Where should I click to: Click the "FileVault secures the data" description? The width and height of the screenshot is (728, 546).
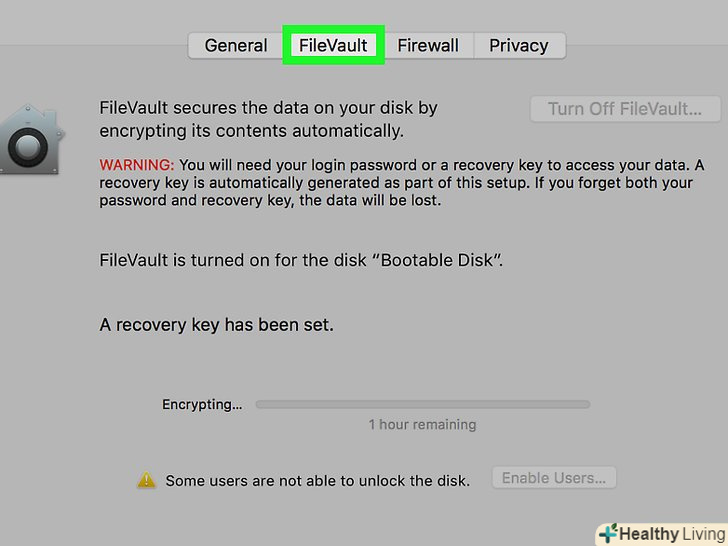pyautogui.click(x=268, y=119)
